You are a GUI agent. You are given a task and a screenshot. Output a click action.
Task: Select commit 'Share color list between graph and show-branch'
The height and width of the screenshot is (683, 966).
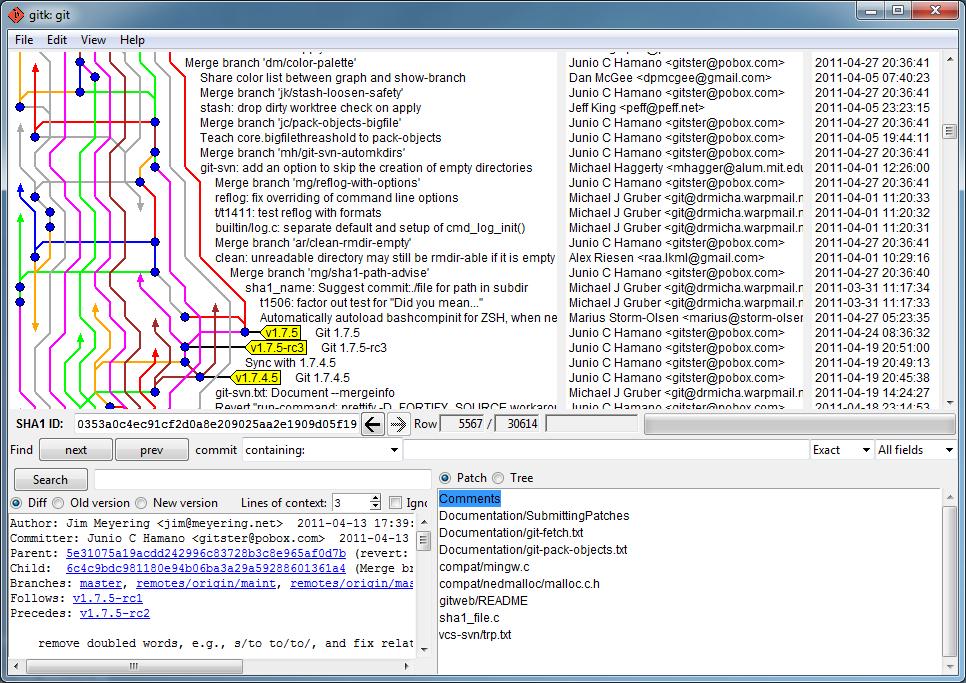coord(333,78)
